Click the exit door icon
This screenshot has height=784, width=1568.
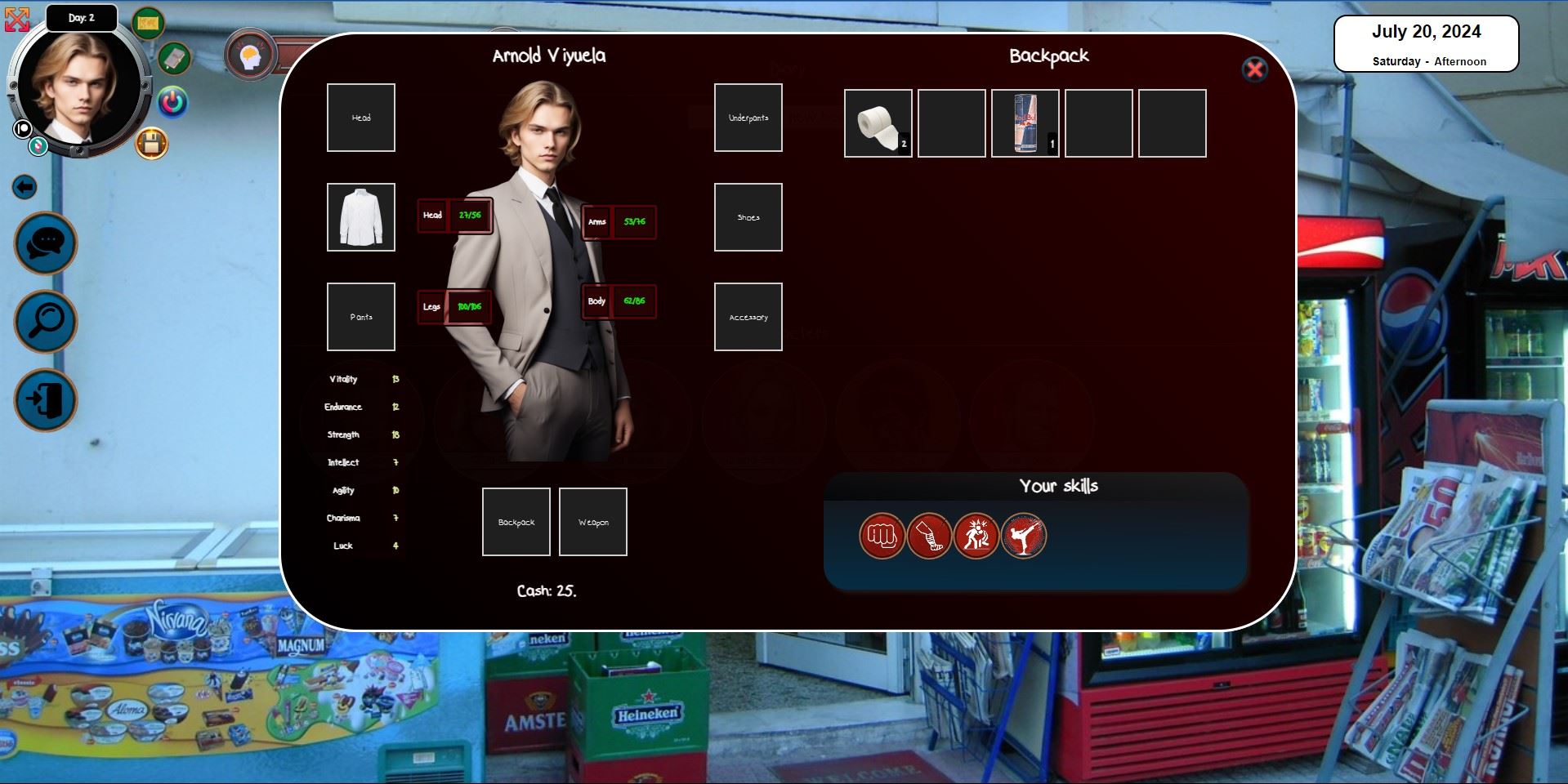(46, 400)
